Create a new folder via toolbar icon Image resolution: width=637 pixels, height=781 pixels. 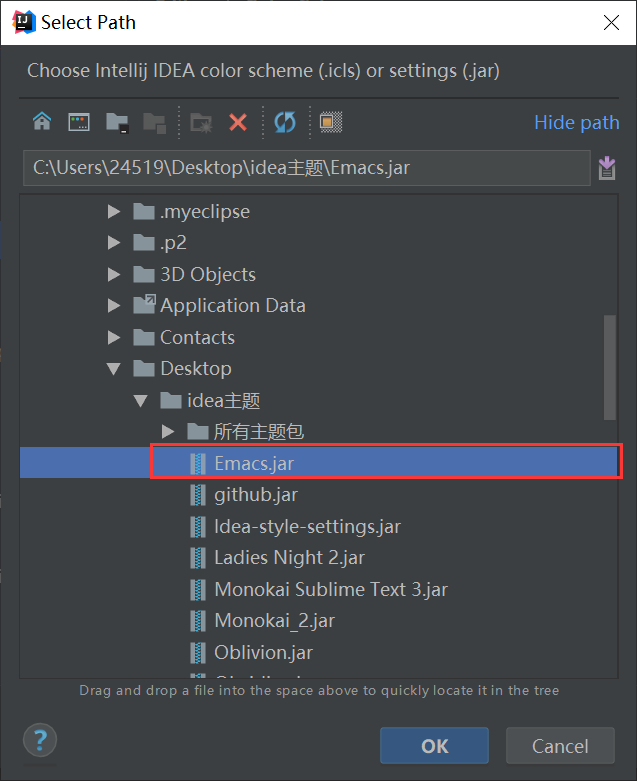point(201,123)
